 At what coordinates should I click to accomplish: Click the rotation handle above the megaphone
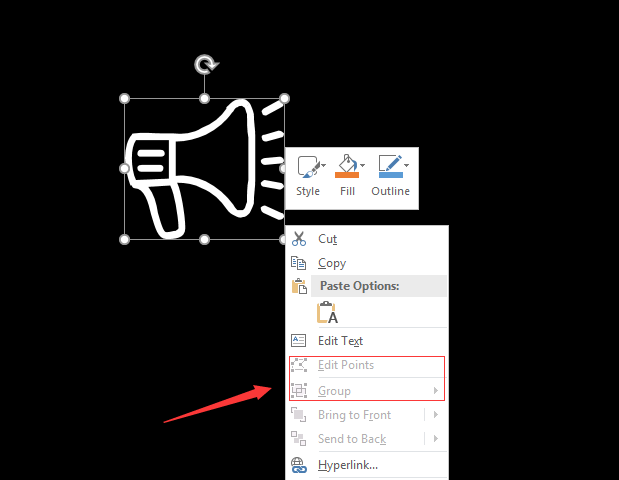[x=206, y=65]
